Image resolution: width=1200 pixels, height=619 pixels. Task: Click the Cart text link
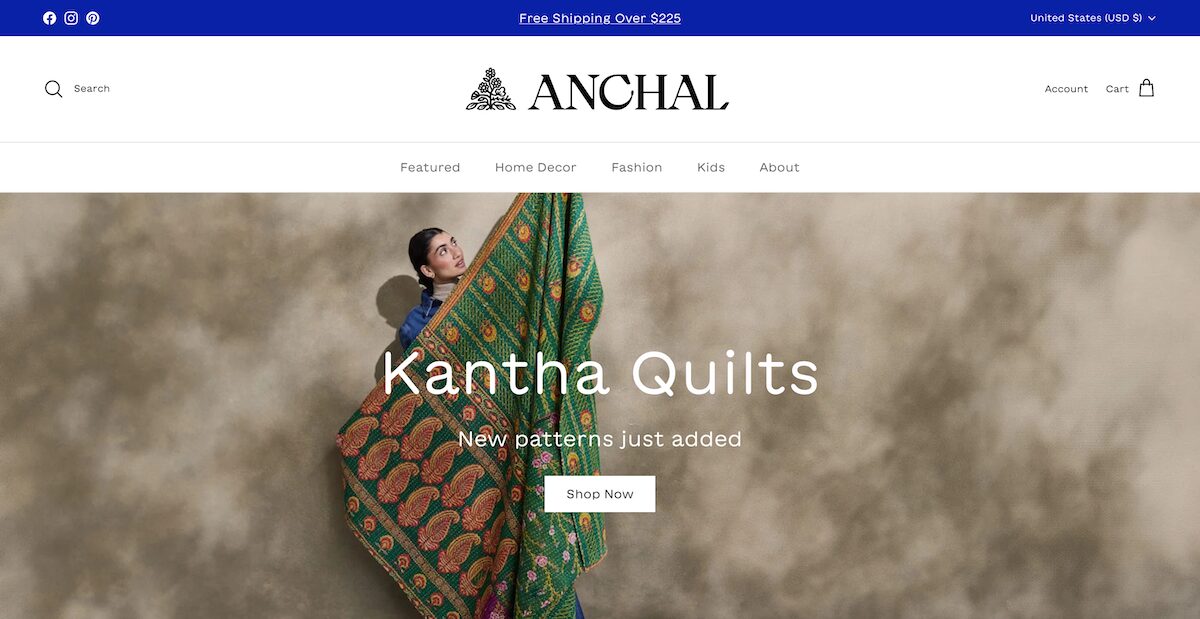(x=1117, y=89)
